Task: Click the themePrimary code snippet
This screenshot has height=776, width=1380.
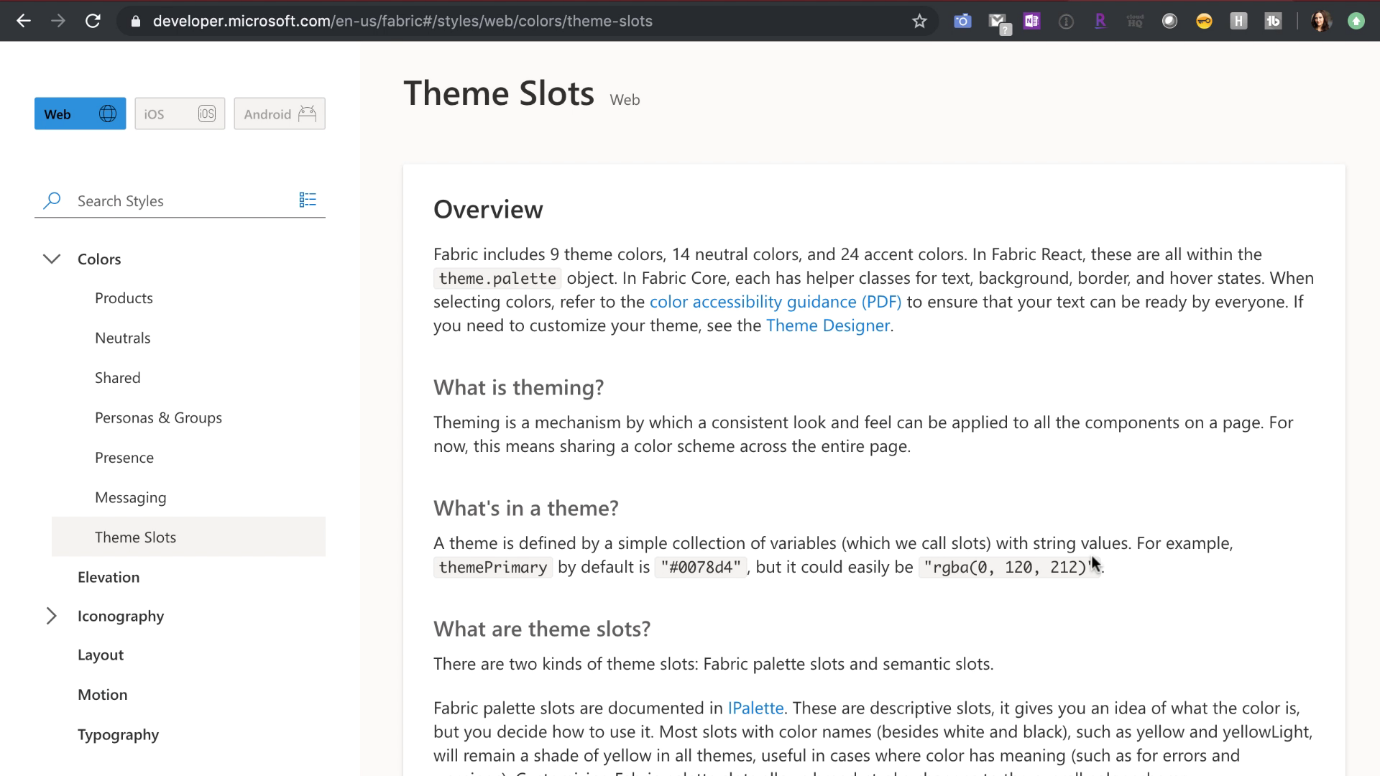Action: 493,567
